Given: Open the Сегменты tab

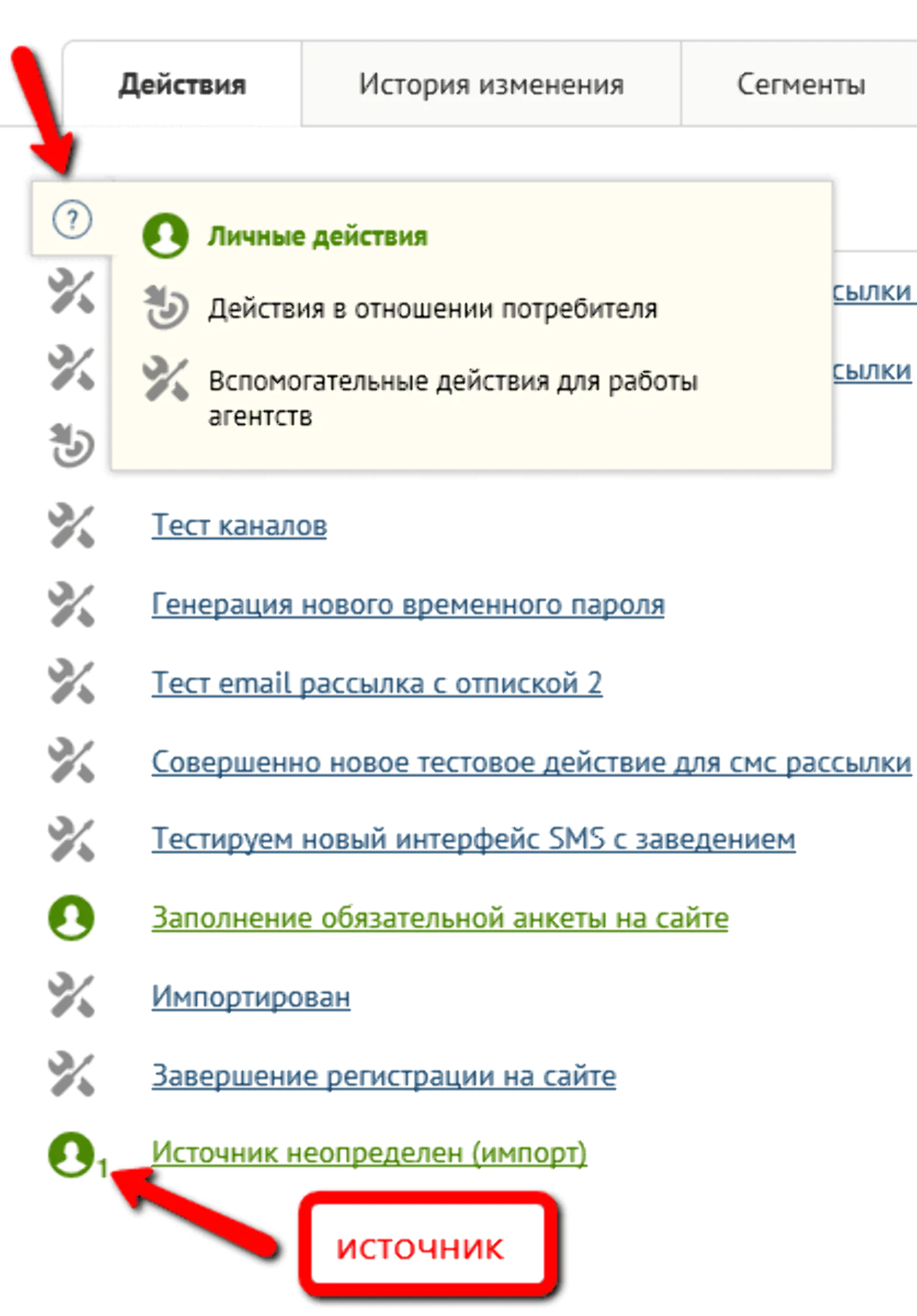Looking at the screenshot, I should [800, 84].
